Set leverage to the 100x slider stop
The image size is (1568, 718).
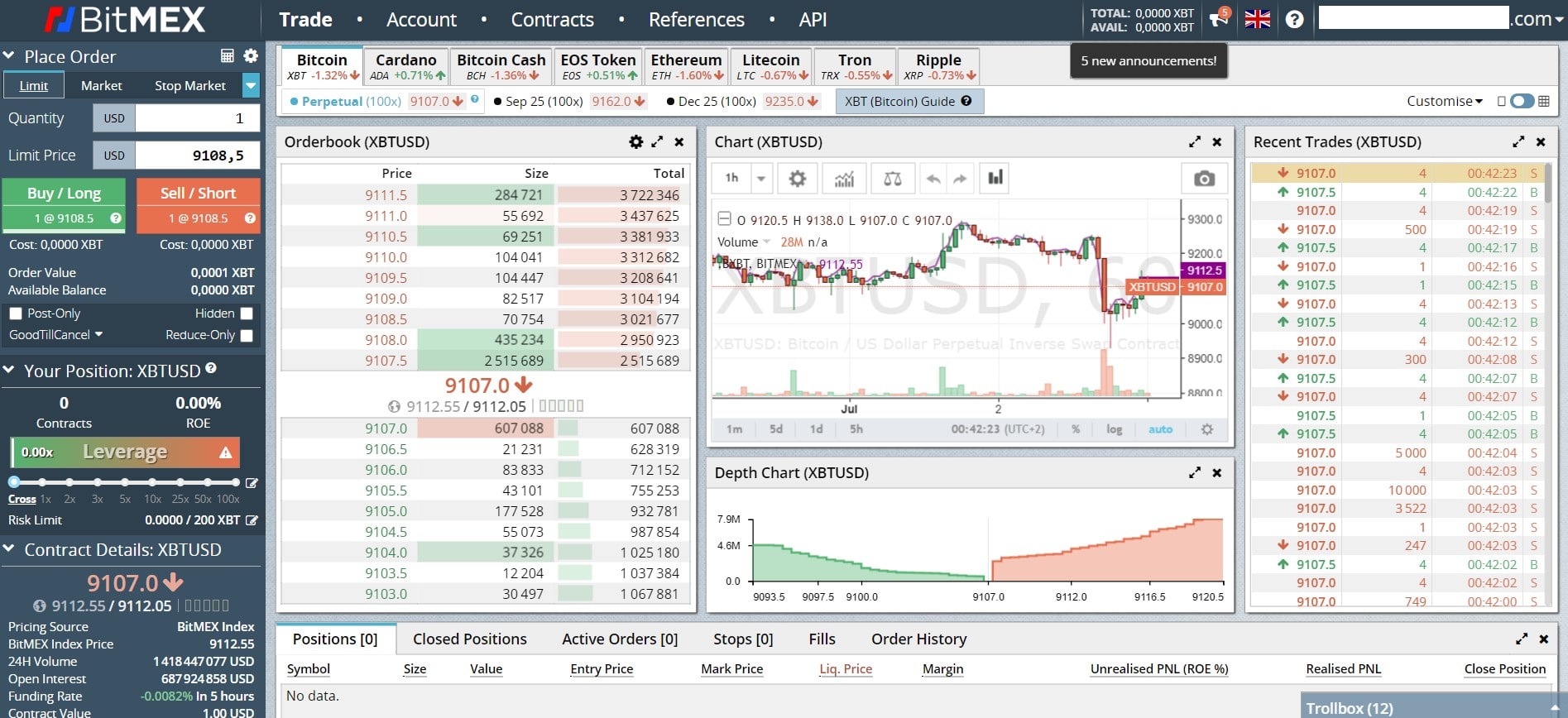coord(236,481)
